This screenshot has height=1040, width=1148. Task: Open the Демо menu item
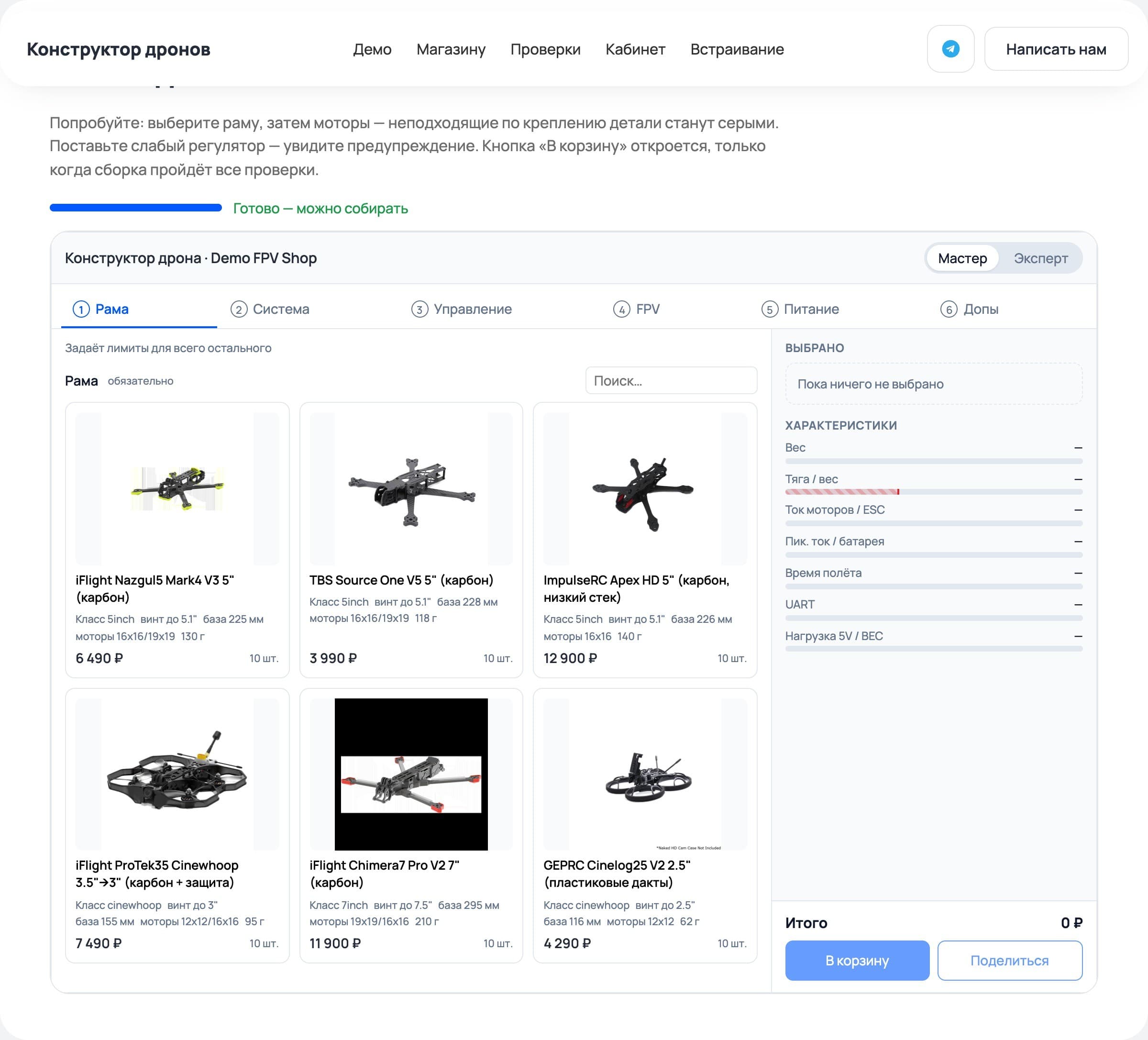pos(372,50)
